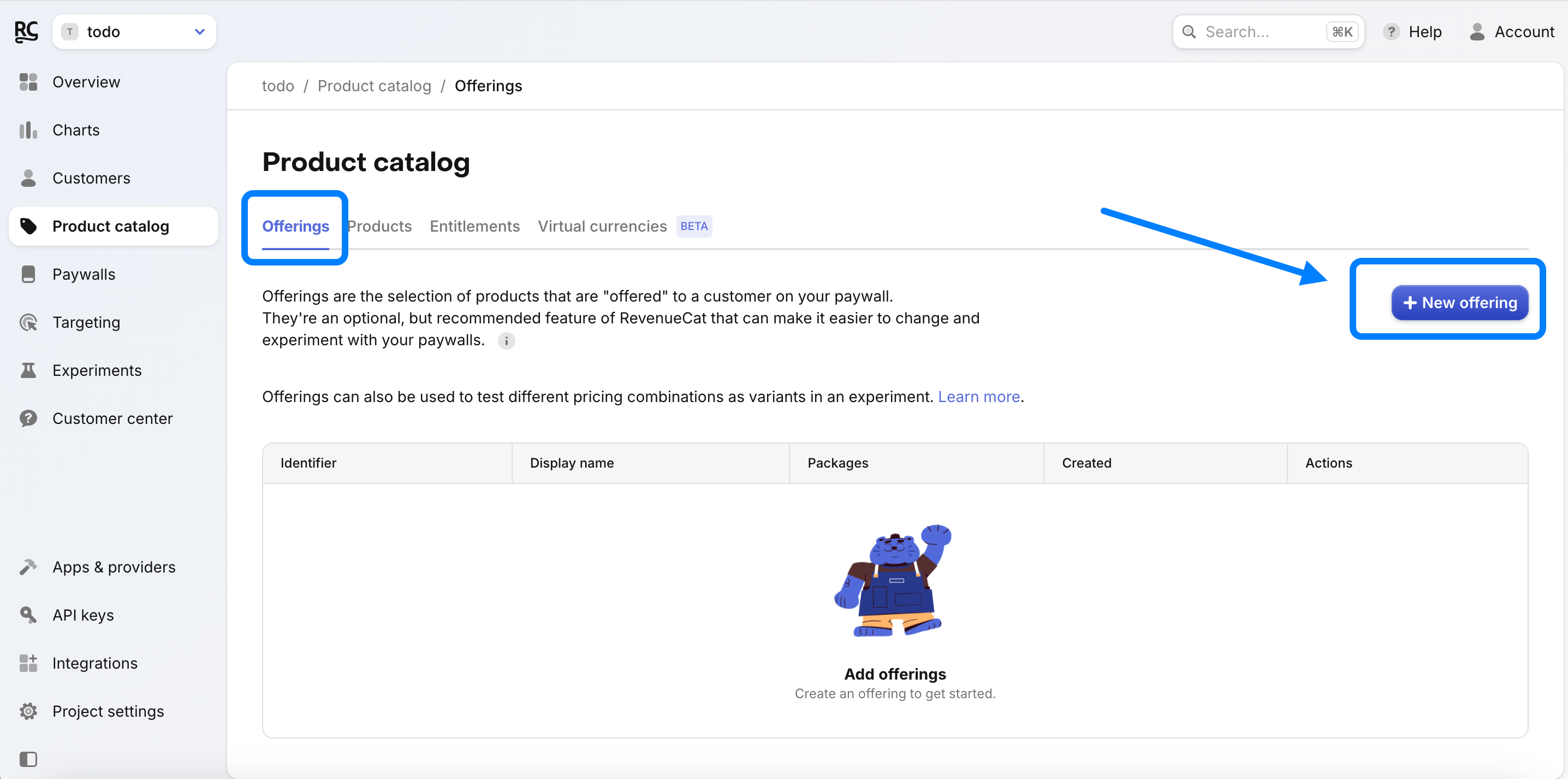Open API keys from the sidebar
This screenshot has height=779, width=1568.
pos(83,615)
